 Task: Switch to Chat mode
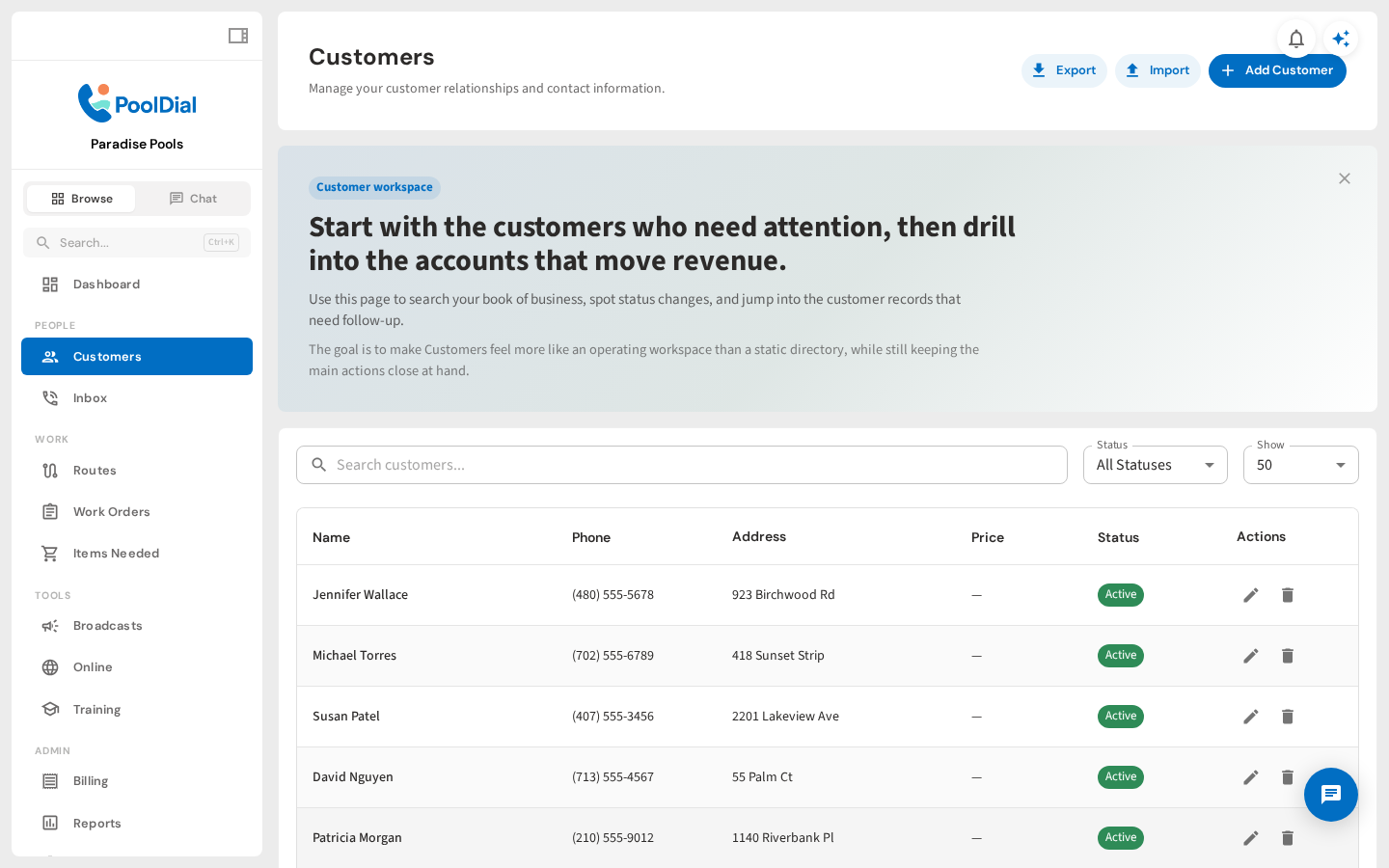point(193,199)
